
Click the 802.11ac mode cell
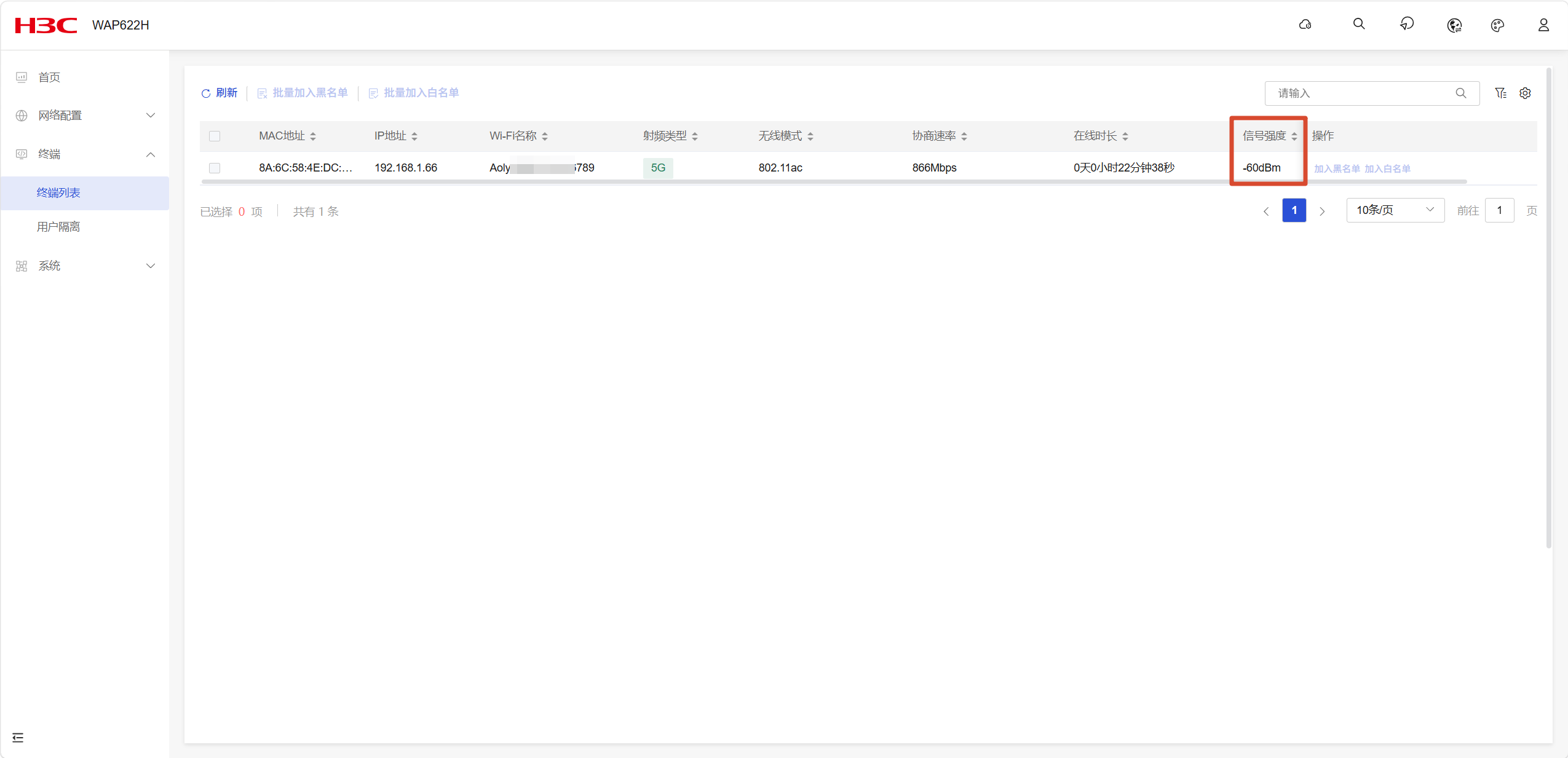780,168
